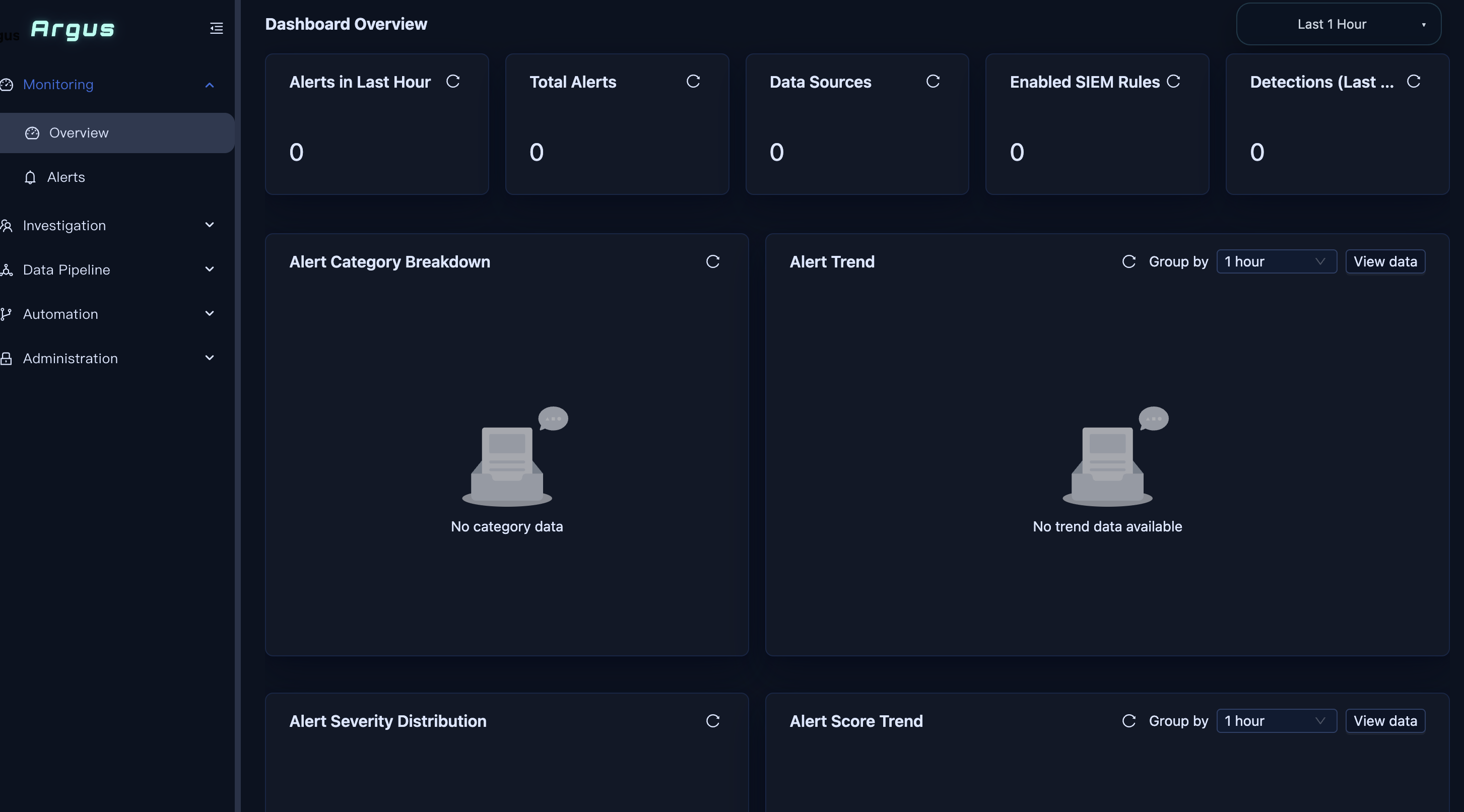Viewport: 1464px width, 812px height.
Task: Expand the Administration section chevron
Action: pos(209,358)
